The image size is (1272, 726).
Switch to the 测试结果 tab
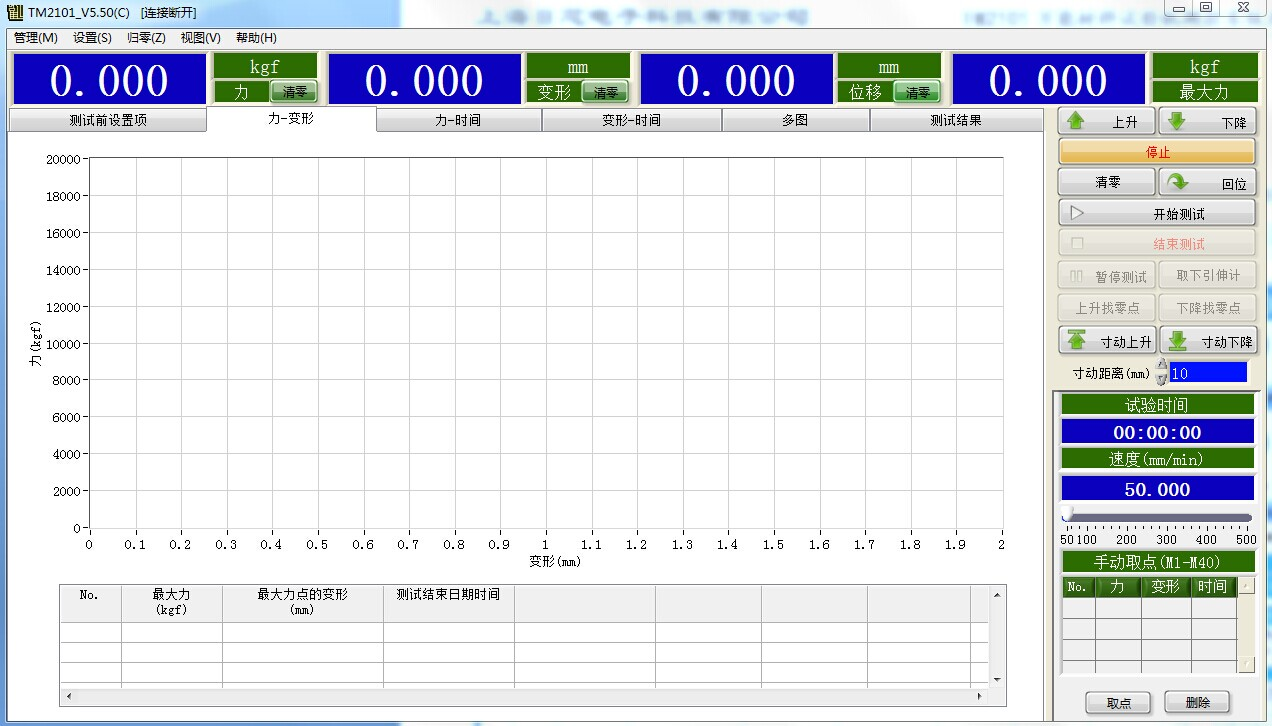(x=955, y=121)
